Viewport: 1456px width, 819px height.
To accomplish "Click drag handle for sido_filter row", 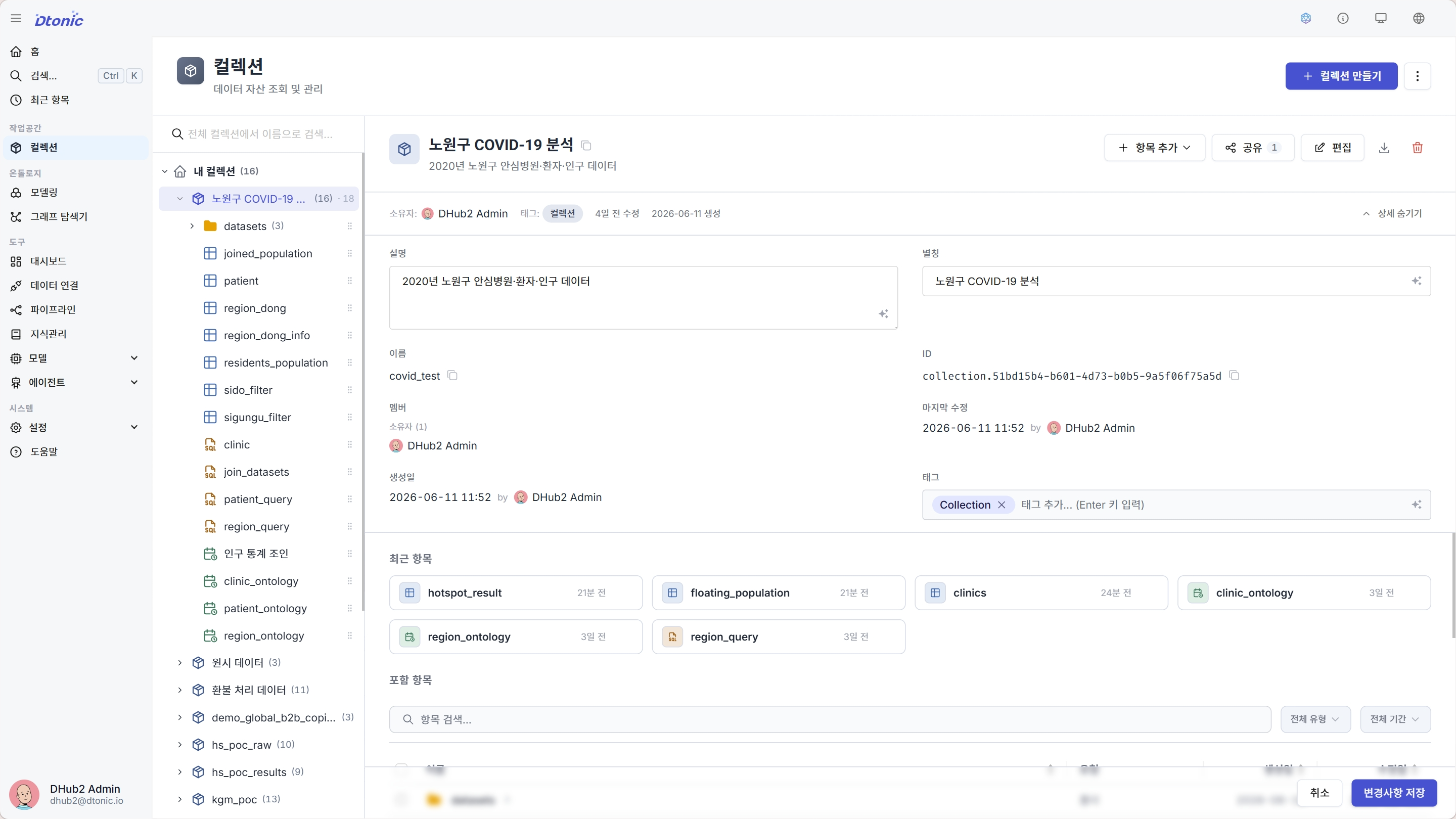I will pos(350,390).
